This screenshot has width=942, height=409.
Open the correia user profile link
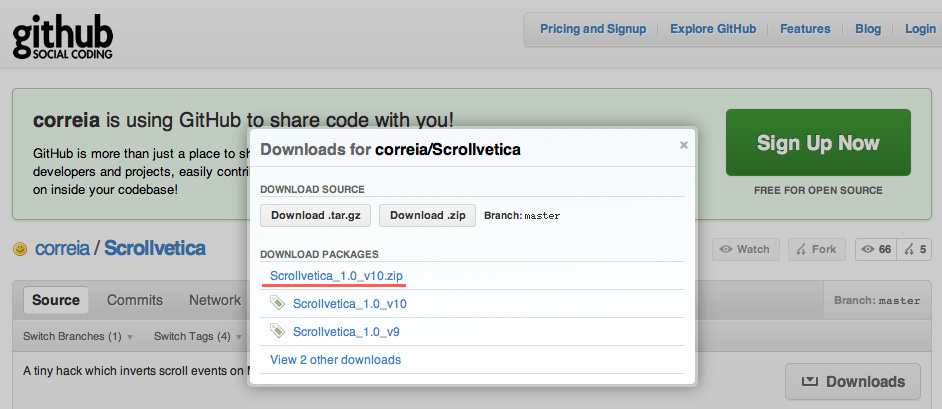(62, 248)
